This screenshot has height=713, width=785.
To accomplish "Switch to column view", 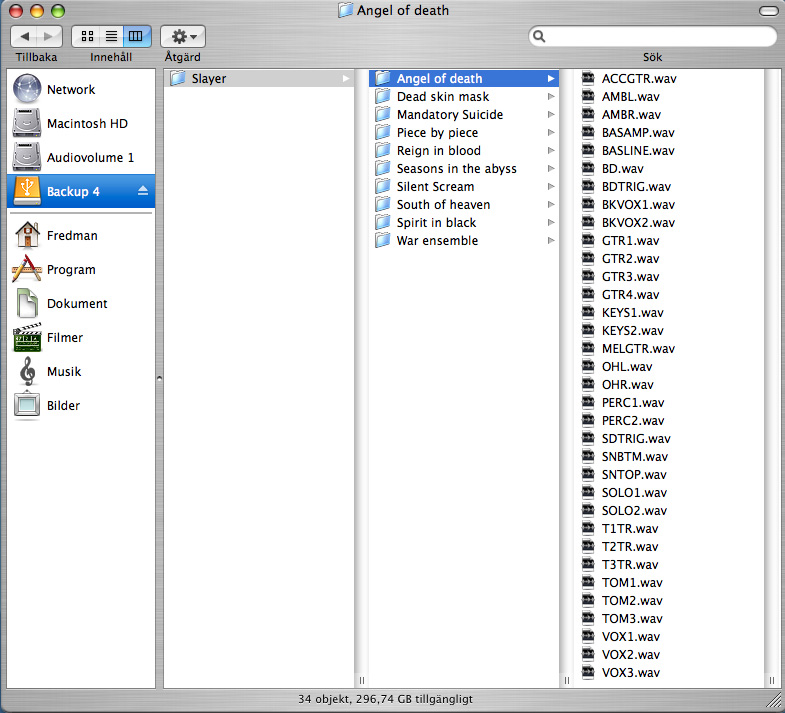I will pos(136,36).
